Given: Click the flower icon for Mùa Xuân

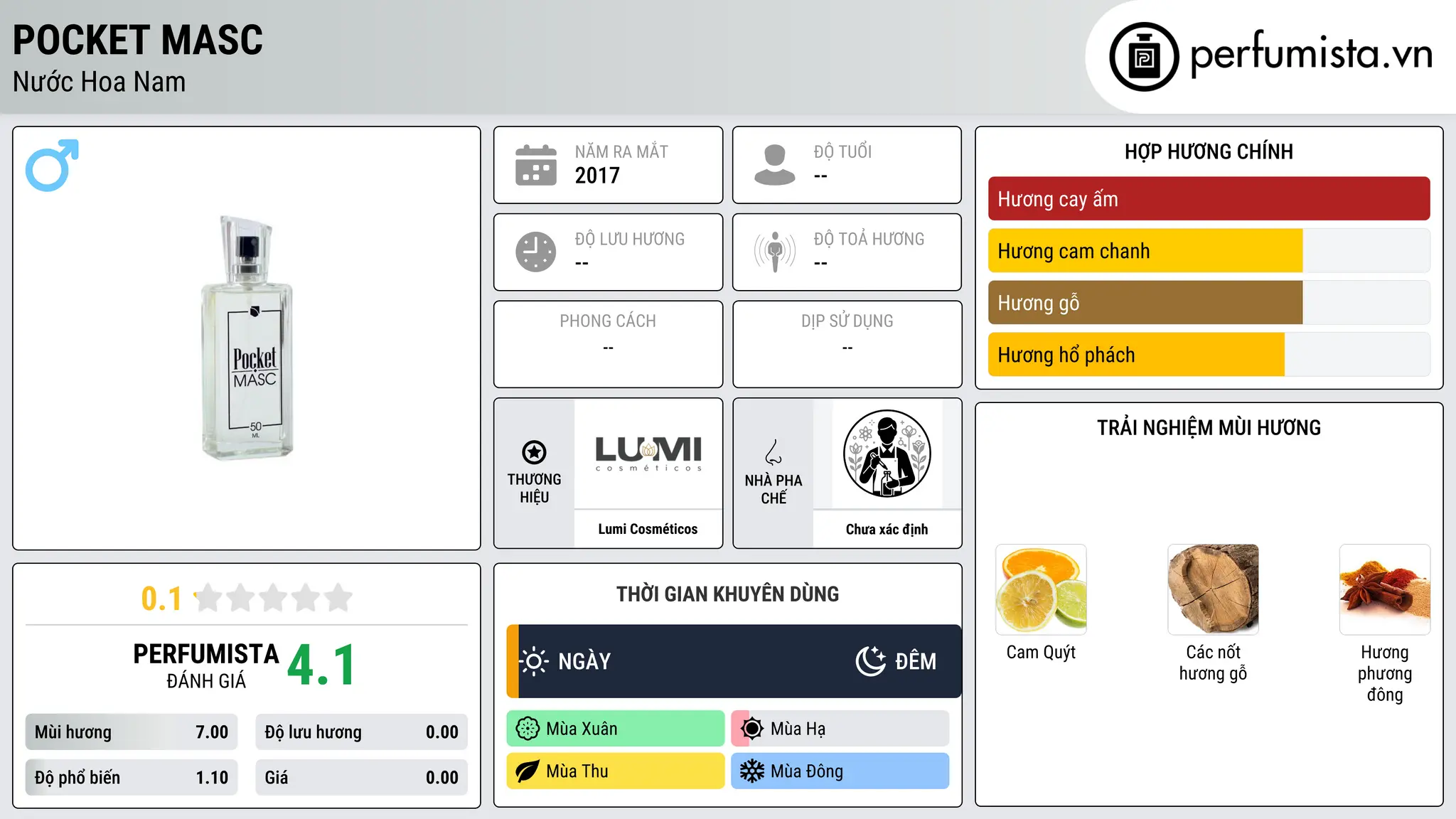Looking at the screenshot, I should (x=528, y=729).
